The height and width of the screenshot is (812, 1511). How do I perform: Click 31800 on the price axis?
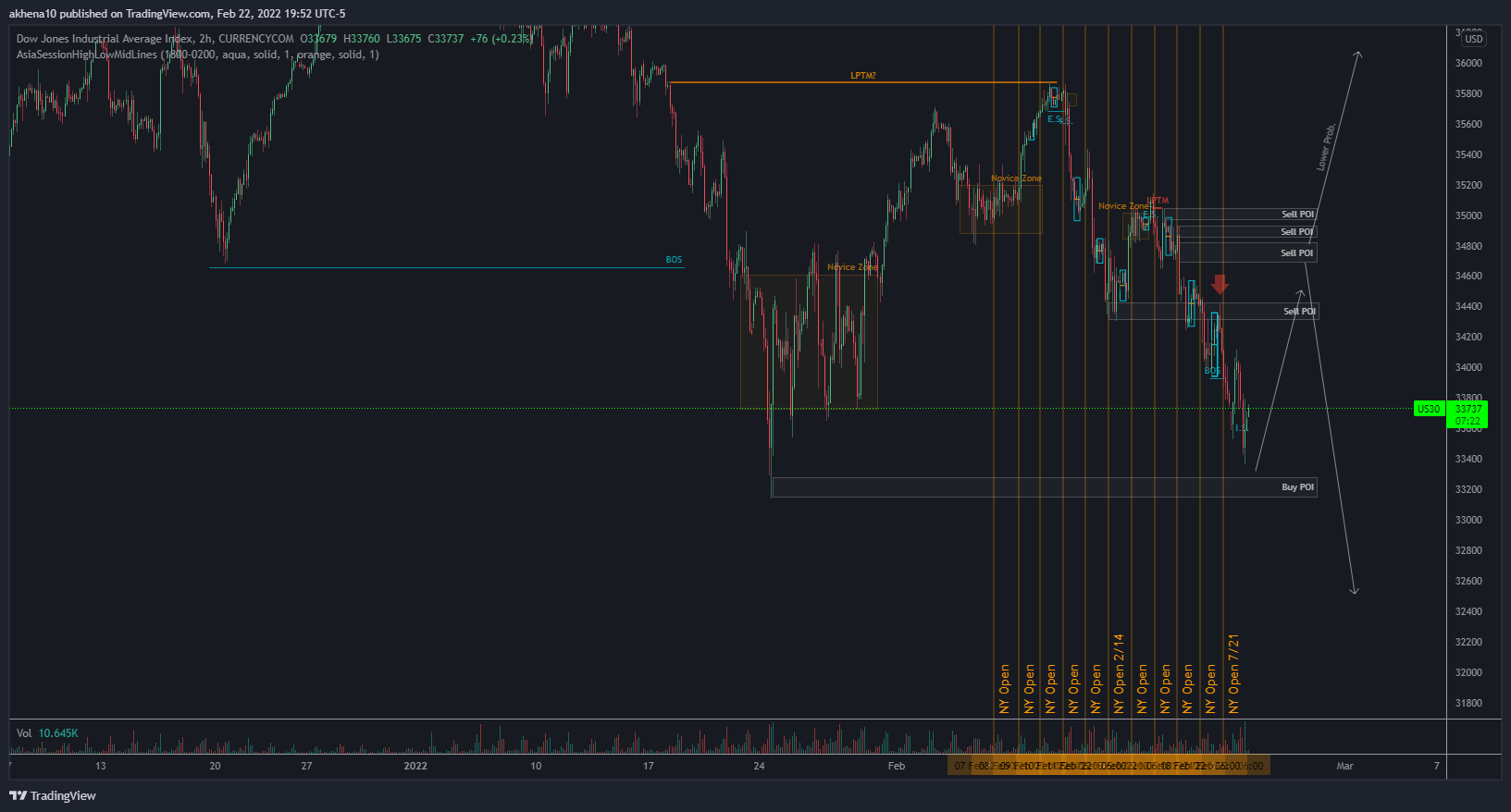point(1468,704)
